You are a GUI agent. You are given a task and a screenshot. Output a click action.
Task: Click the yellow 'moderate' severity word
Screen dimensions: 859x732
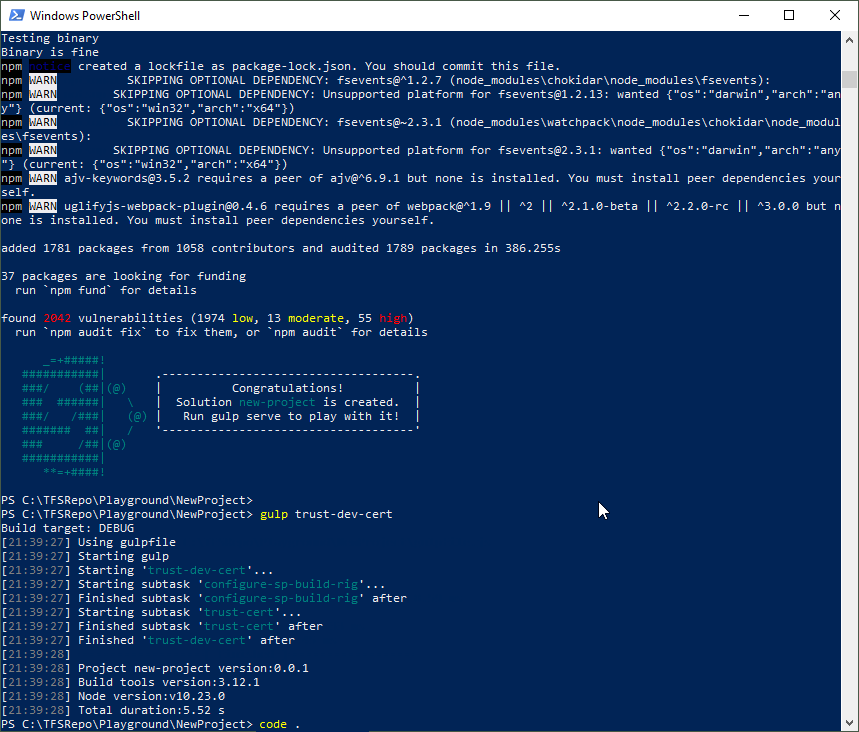(316, 318)
